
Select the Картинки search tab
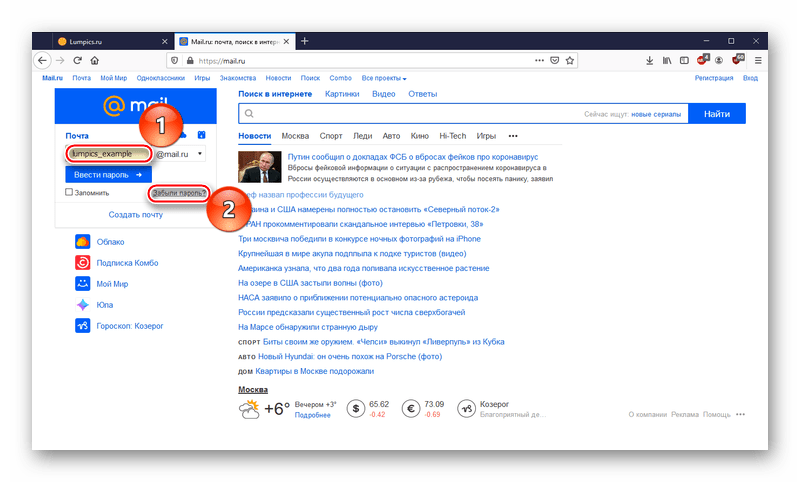click(342, 94)
